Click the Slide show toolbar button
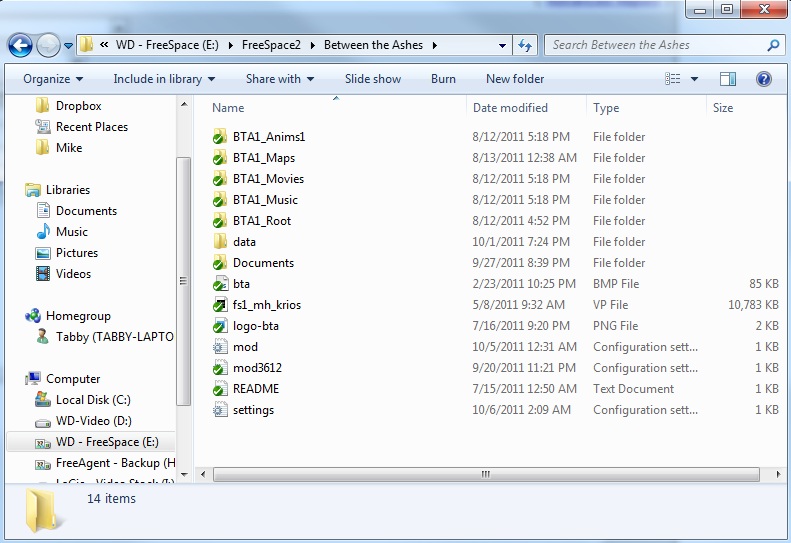Image resolution: width=791 pixels, height=543 pixels. [x=373, y=79]
